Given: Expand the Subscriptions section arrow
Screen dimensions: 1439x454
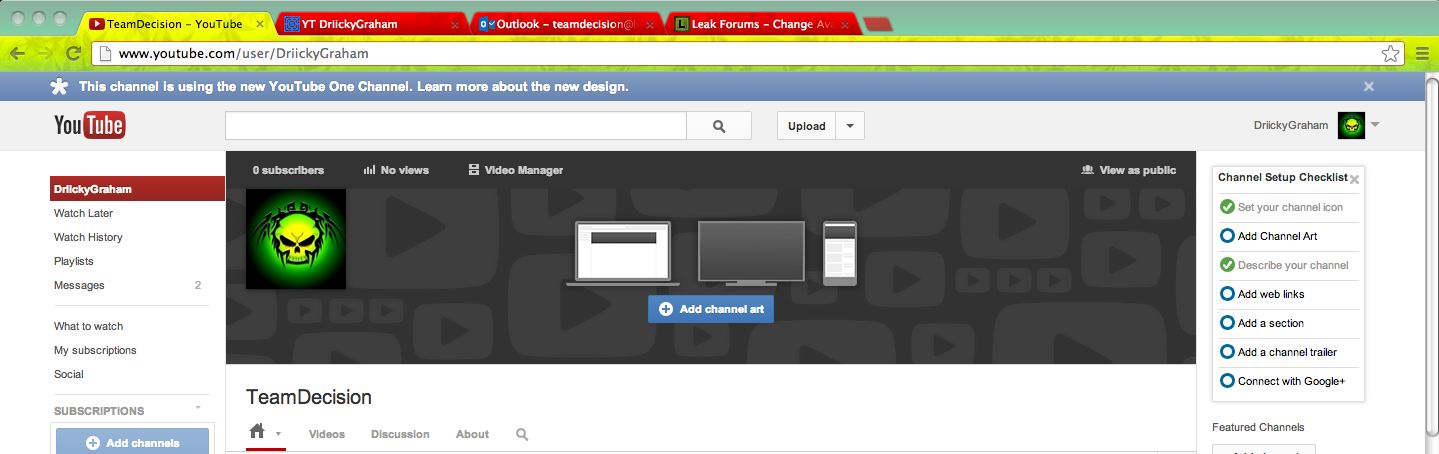Looking at the screenshot, I should coord(198,407).
